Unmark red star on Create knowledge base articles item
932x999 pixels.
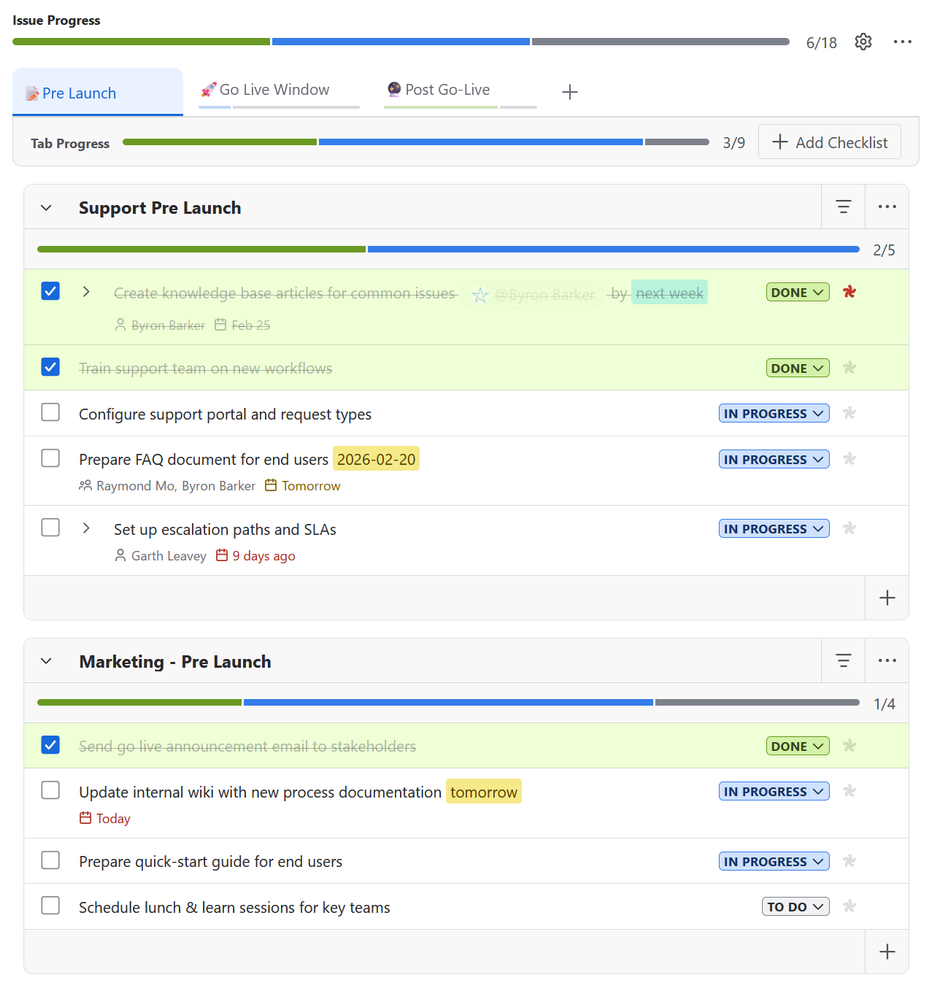coord(849,292)
